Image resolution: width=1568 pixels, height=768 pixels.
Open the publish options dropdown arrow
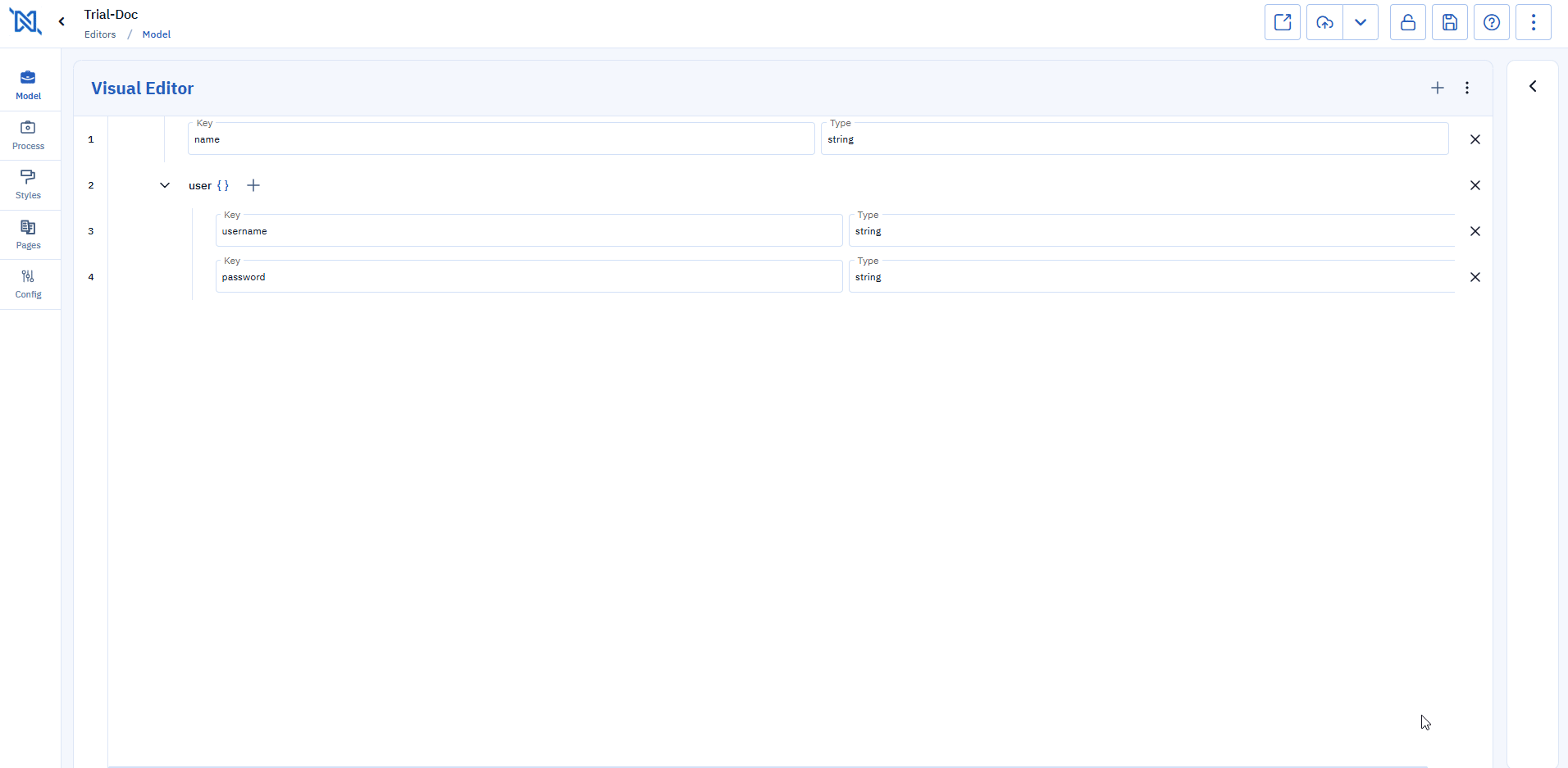[1361, 22]
